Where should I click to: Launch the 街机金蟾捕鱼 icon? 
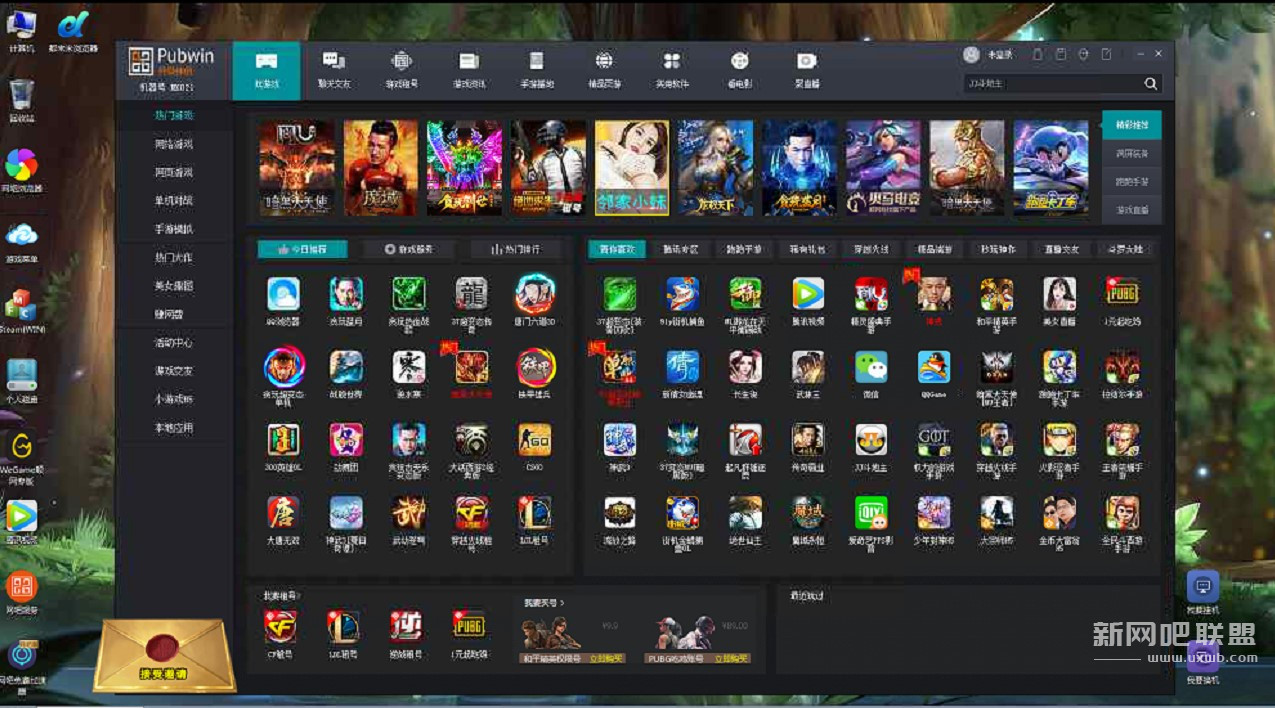683,512
